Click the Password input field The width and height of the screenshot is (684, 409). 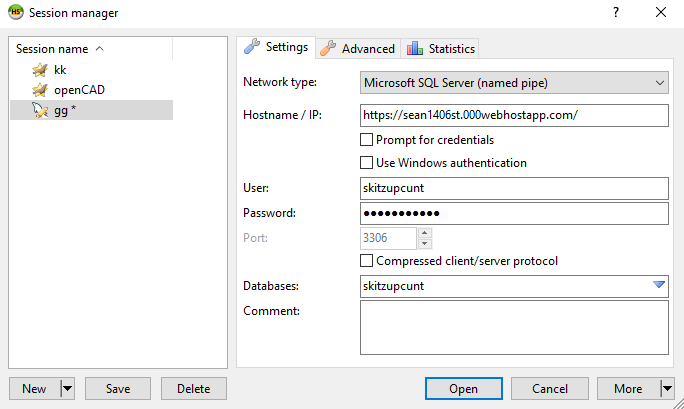point(514,213)
